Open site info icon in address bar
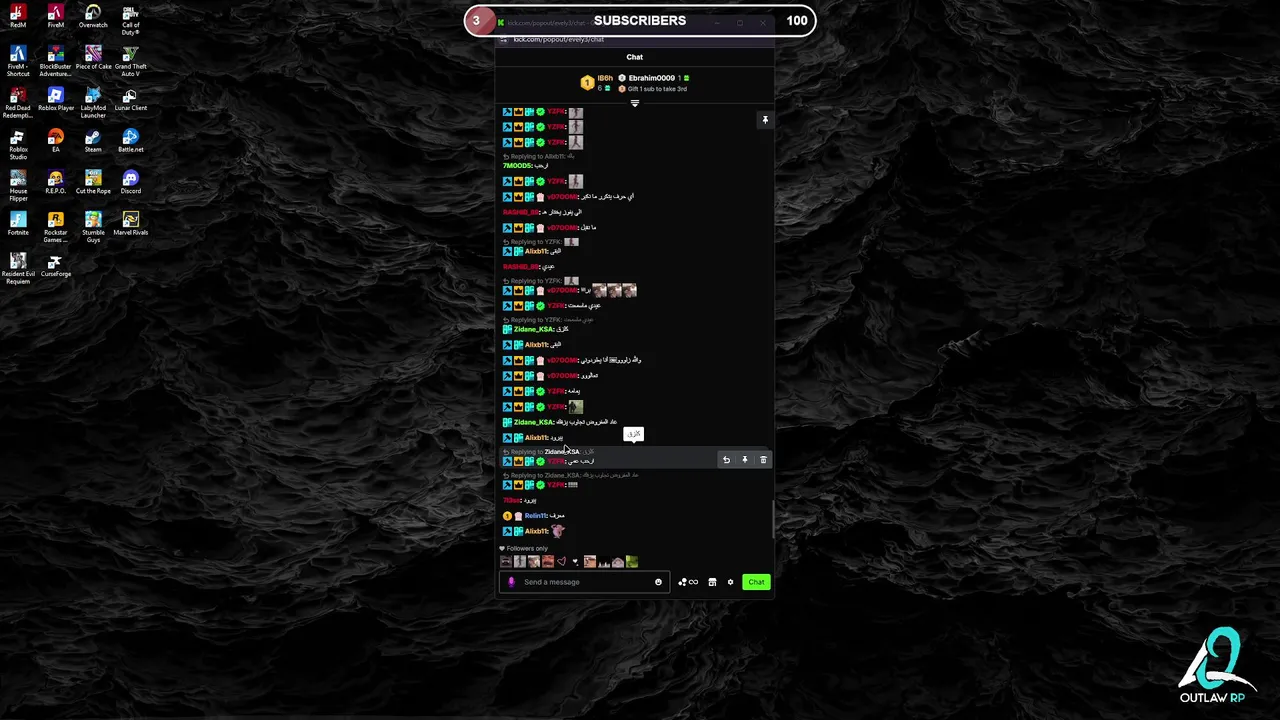 click(x=505, y=39)
